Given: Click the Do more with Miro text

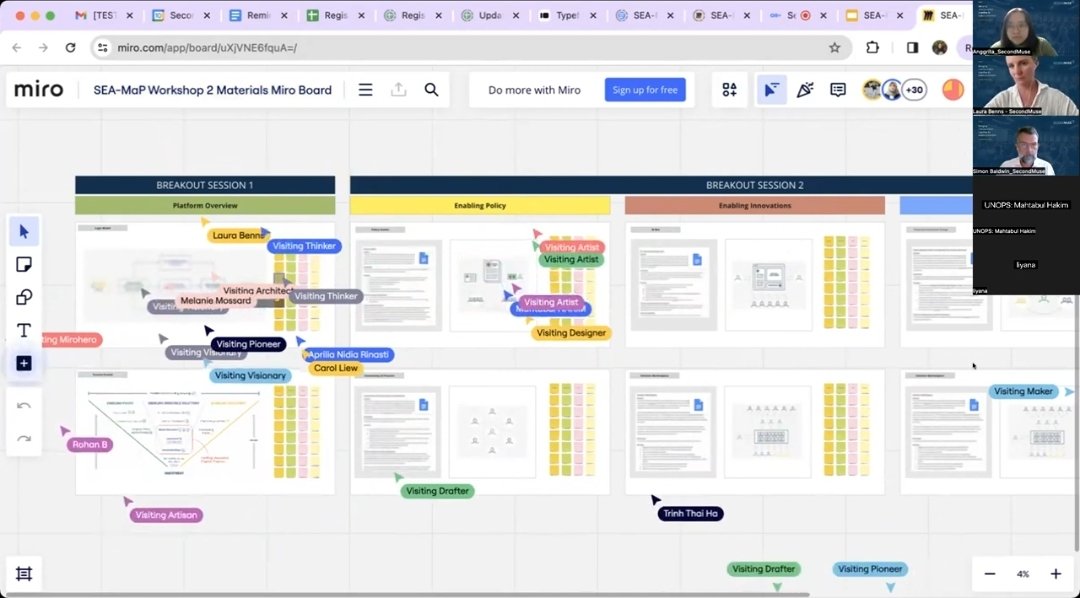Looking at the screenshot, I should point(534,90).
